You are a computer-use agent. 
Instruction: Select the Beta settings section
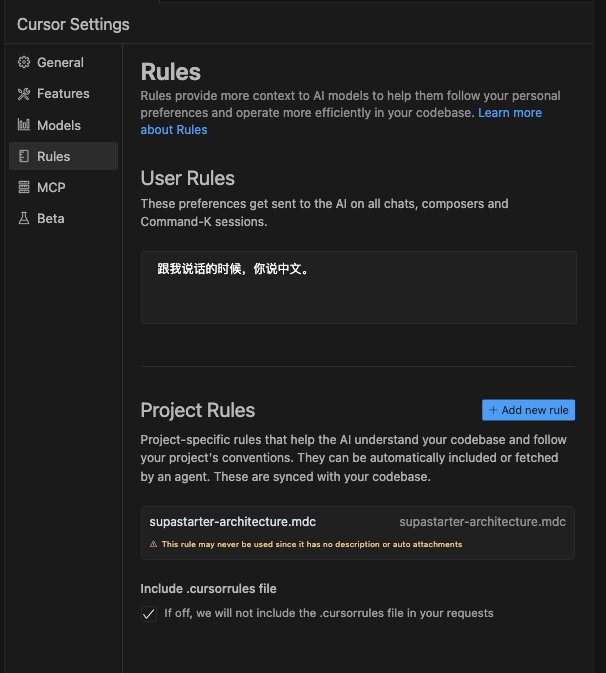(x=50, y=218)
